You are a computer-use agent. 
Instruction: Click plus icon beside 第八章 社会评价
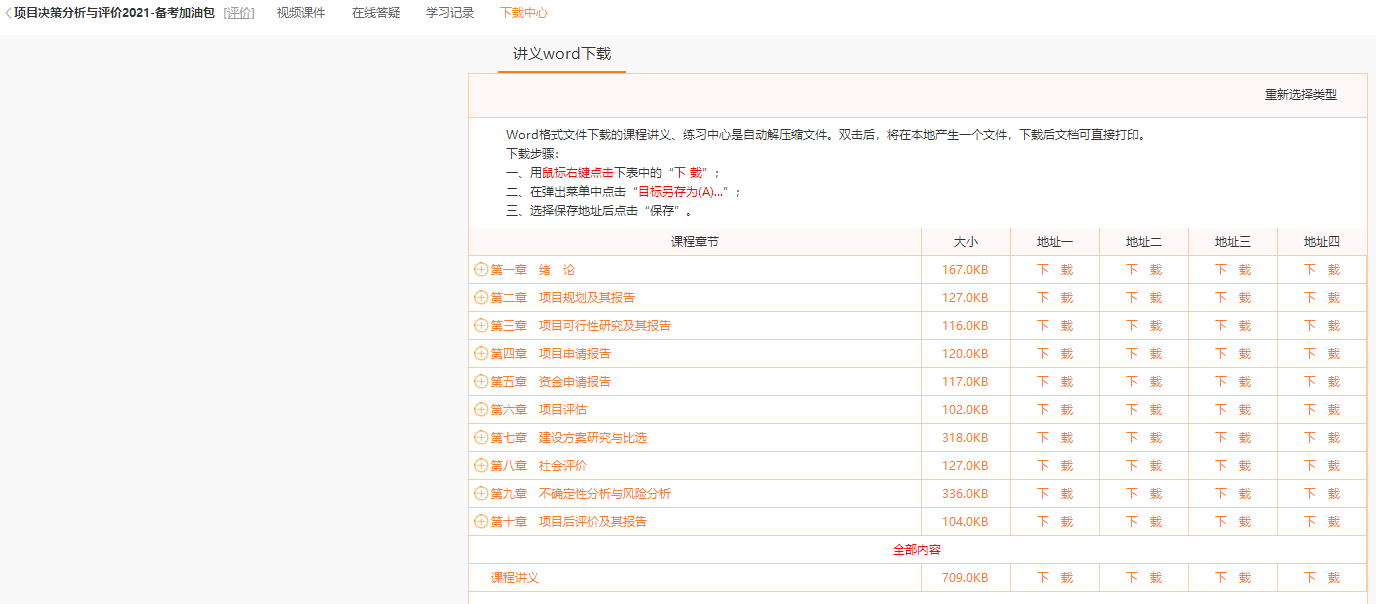tap(481, 466)
